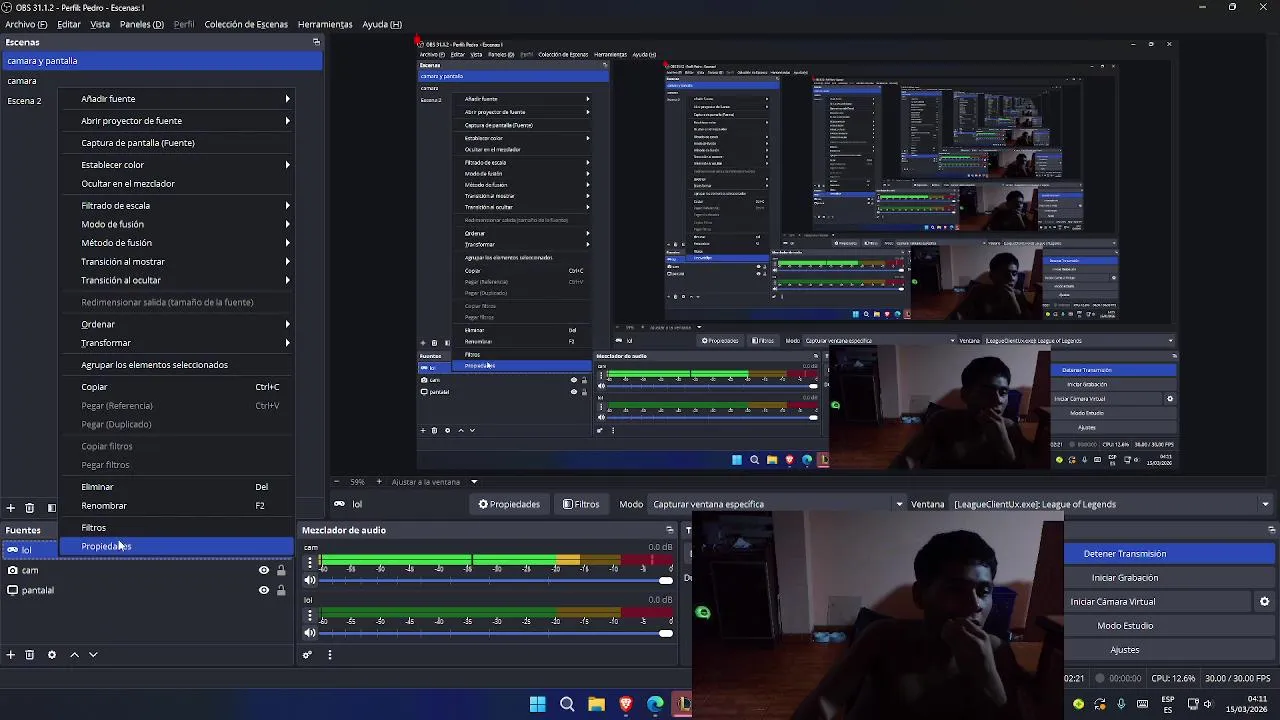Open virtual camera settings gear
This screenshot has height=720, width=1280.
(x=1264, y=602)
